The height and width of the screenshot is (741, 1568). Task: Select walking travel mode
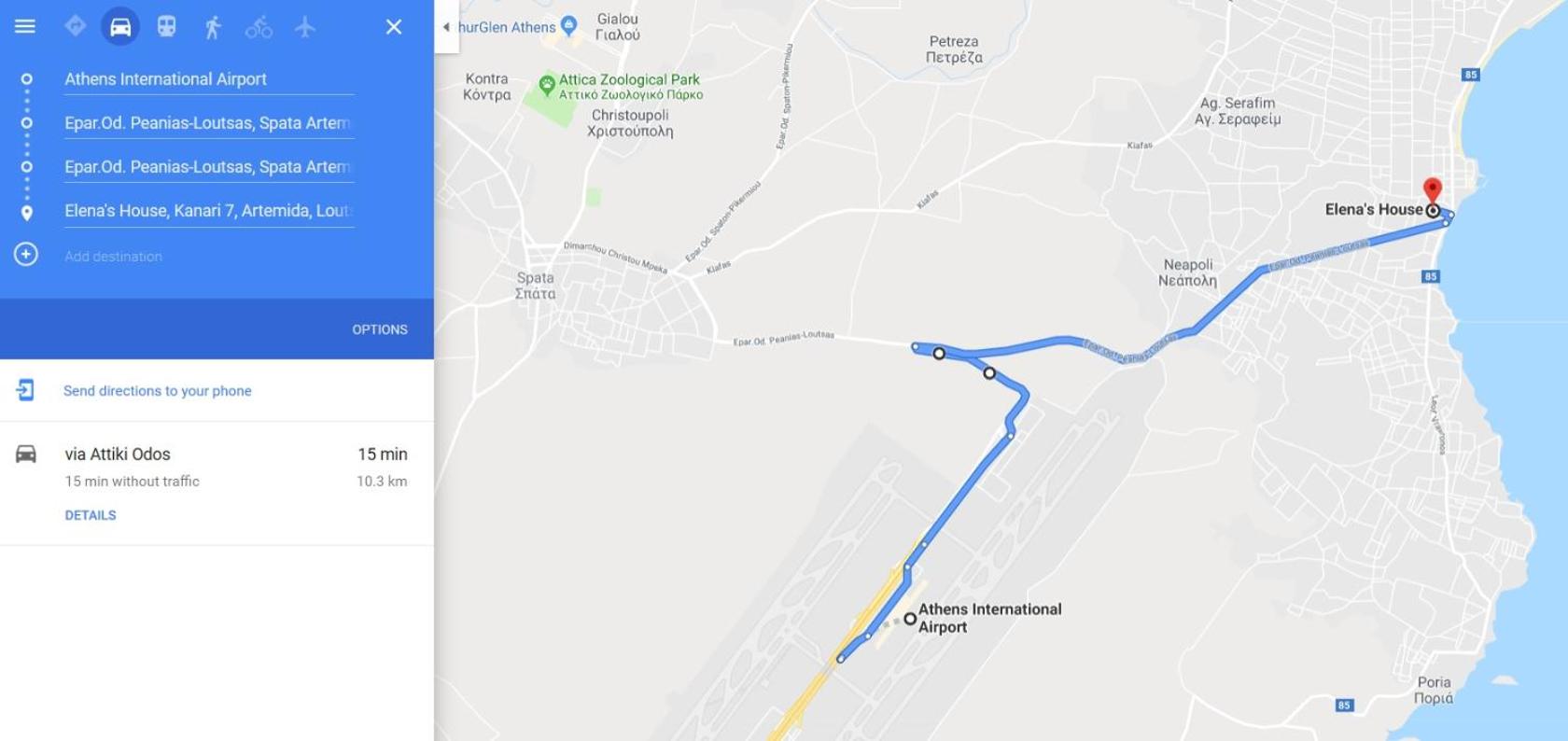[x=213, y=27]
